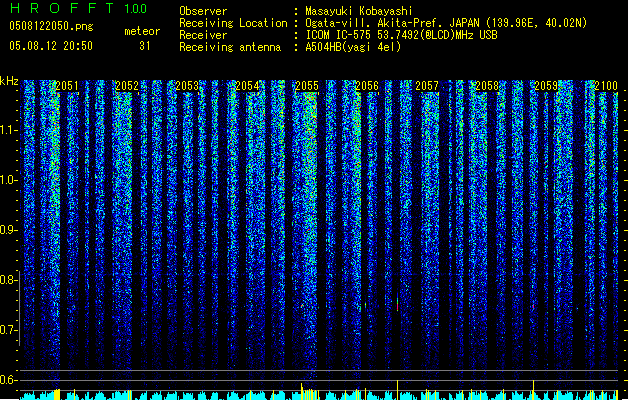Select the version number 1.0.0
The image size is (629, 400).
click(135, 9)
